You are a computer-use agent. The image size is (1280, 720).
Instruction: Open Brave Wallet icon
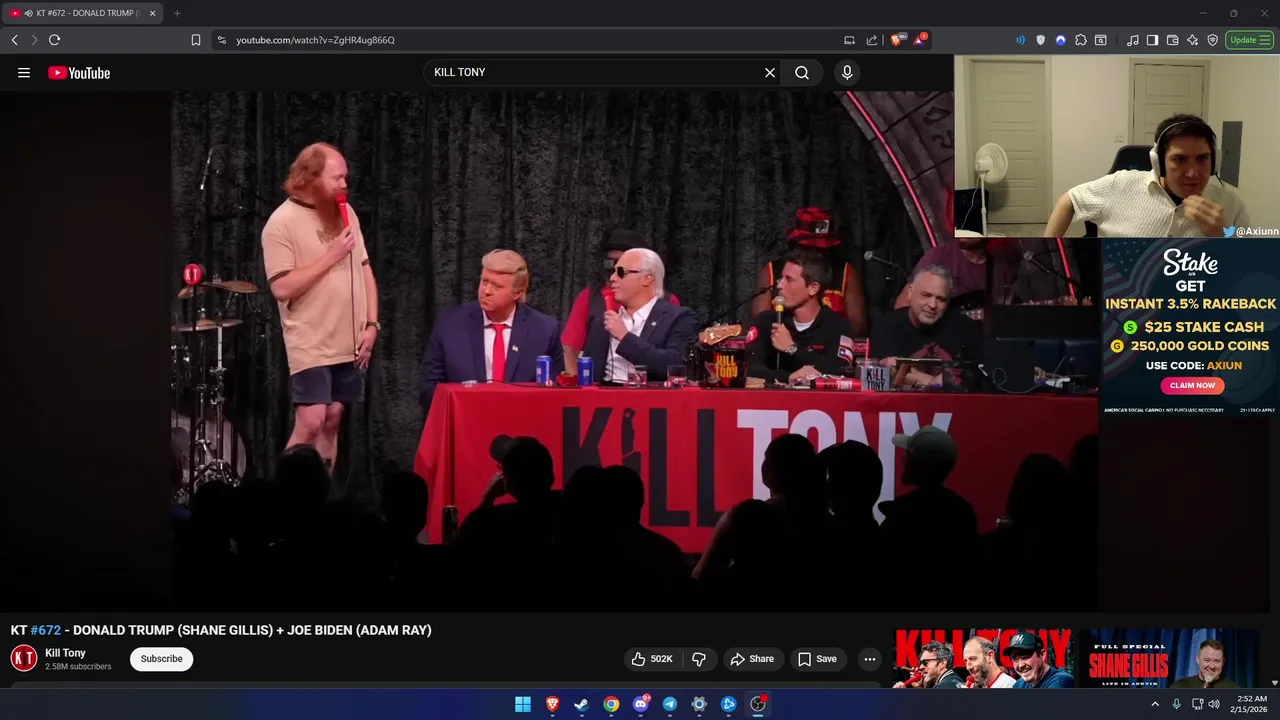point(1172,40)
